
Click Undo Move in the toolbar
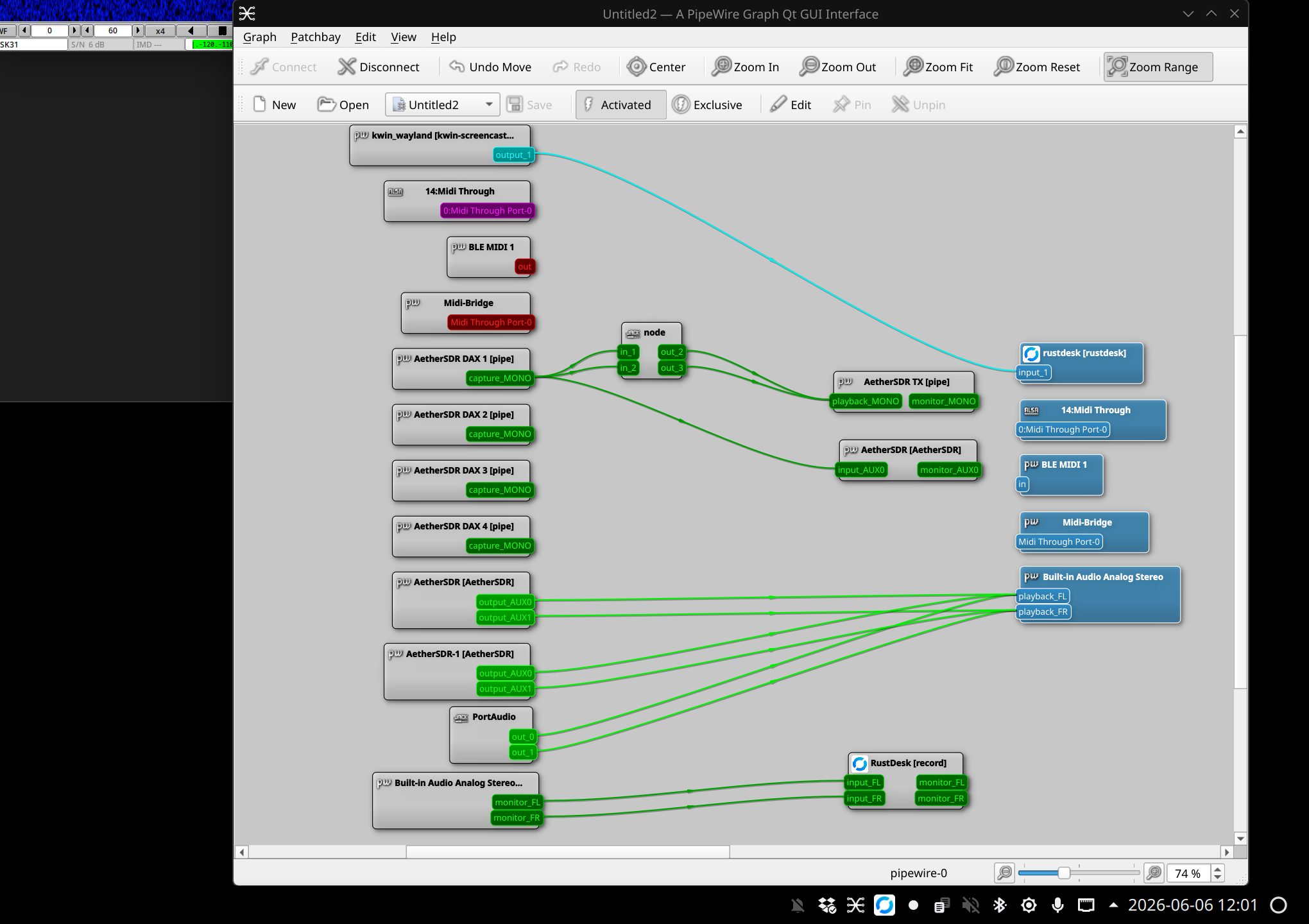[491, 67]
